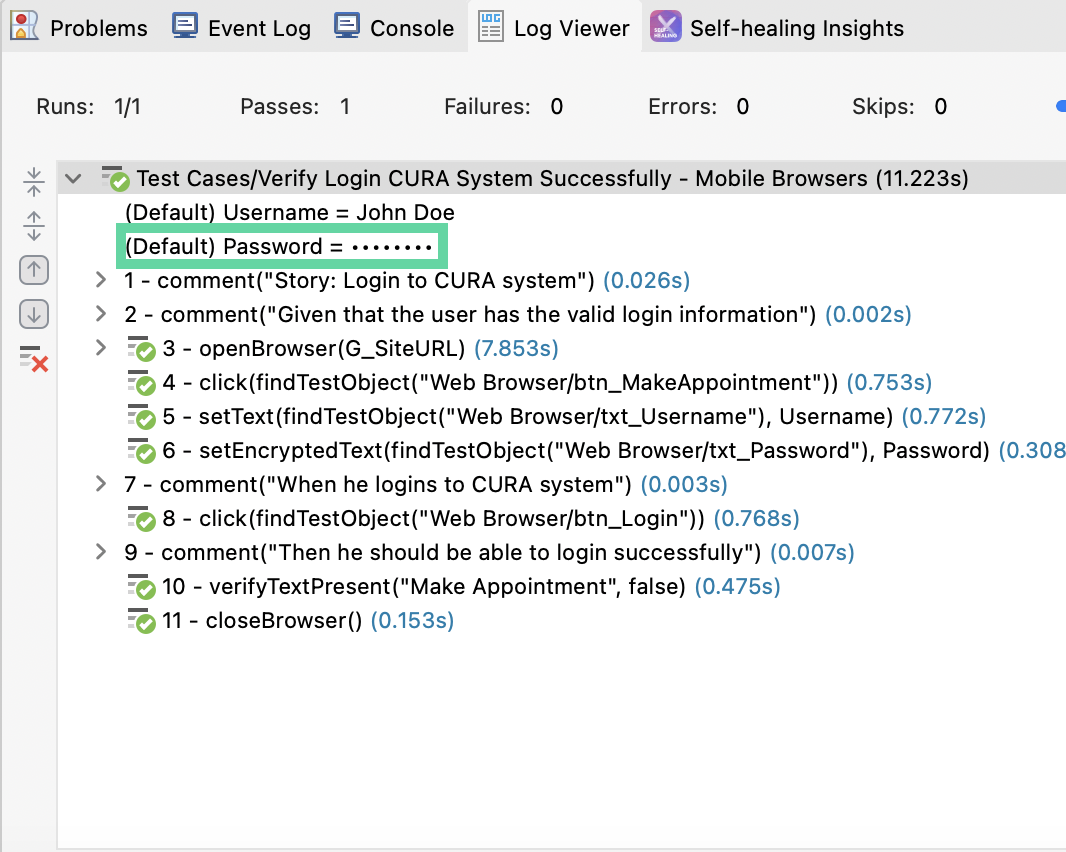Select the Default Password row
The image size is (1066, 852).
pos(279,246)
